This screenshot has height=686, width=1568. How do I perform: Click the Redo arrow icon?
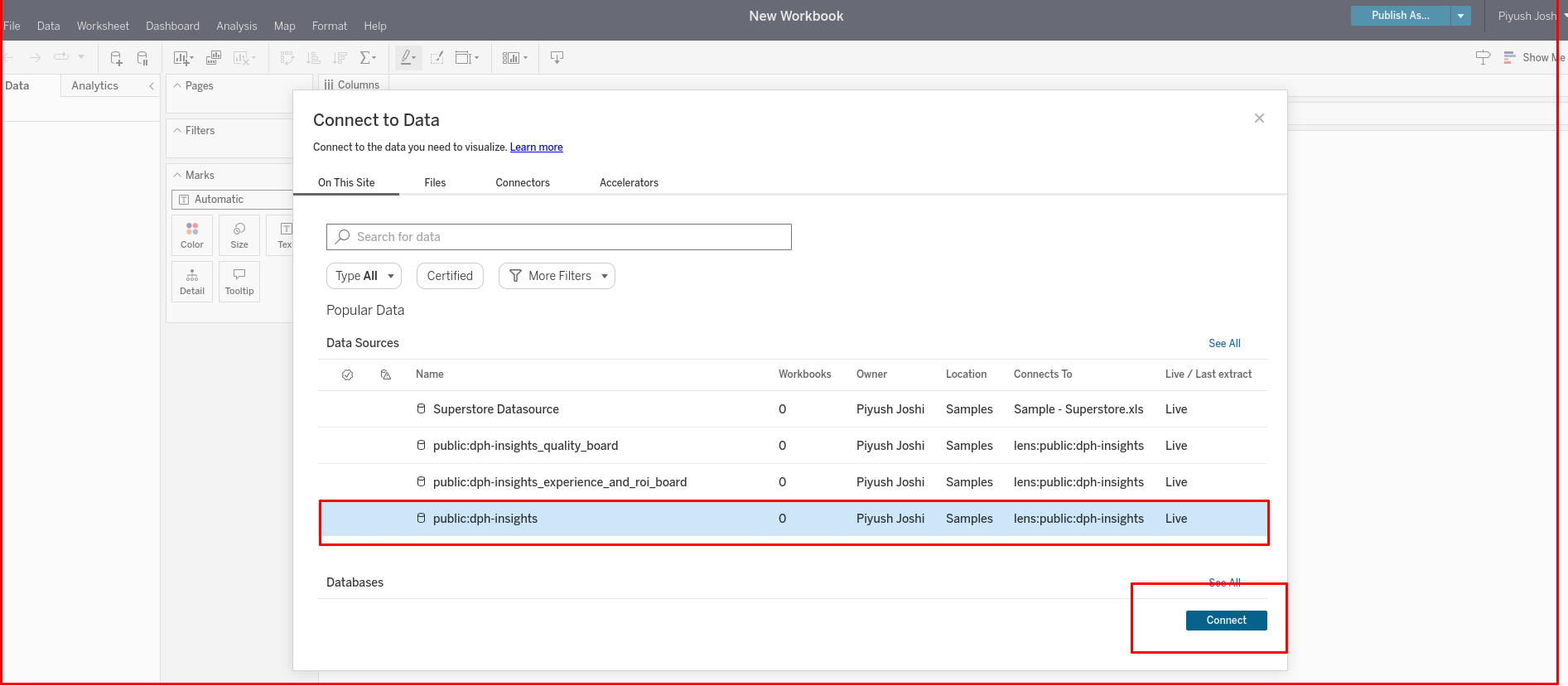click(x=35, y=57)
